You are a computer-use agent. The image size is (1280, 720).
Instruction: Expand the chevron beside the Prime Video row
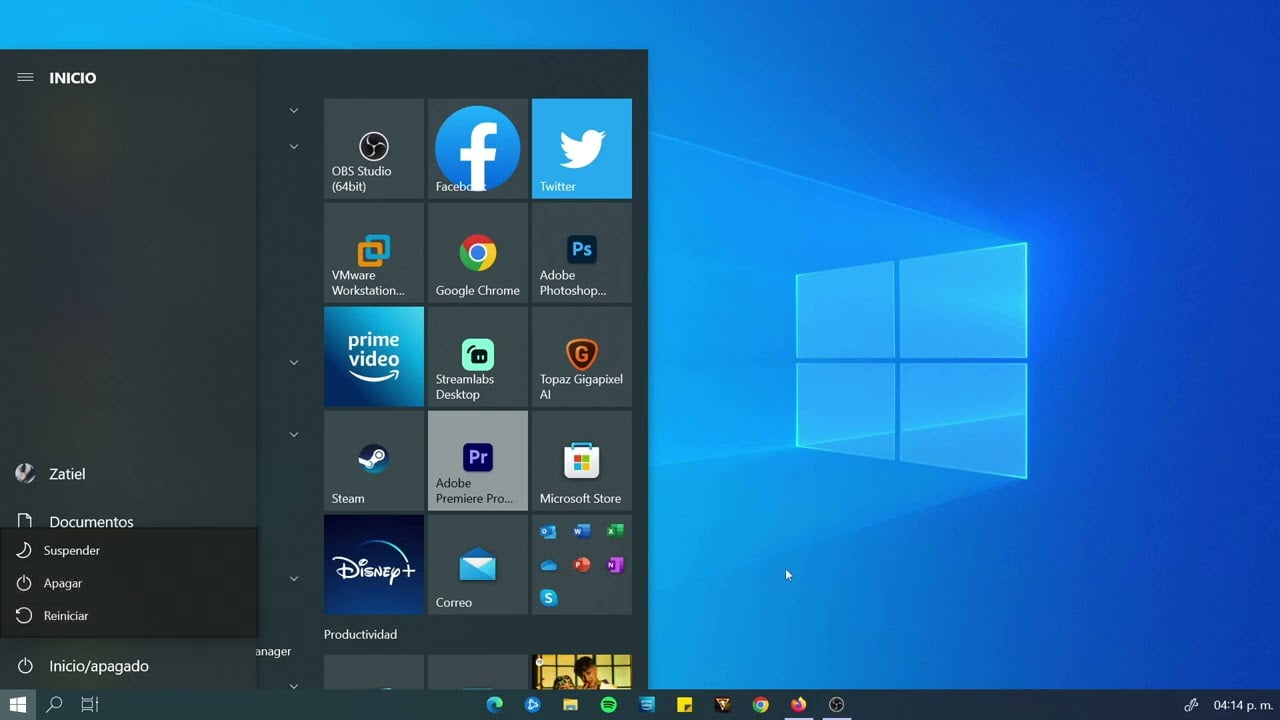click(294, 362)
